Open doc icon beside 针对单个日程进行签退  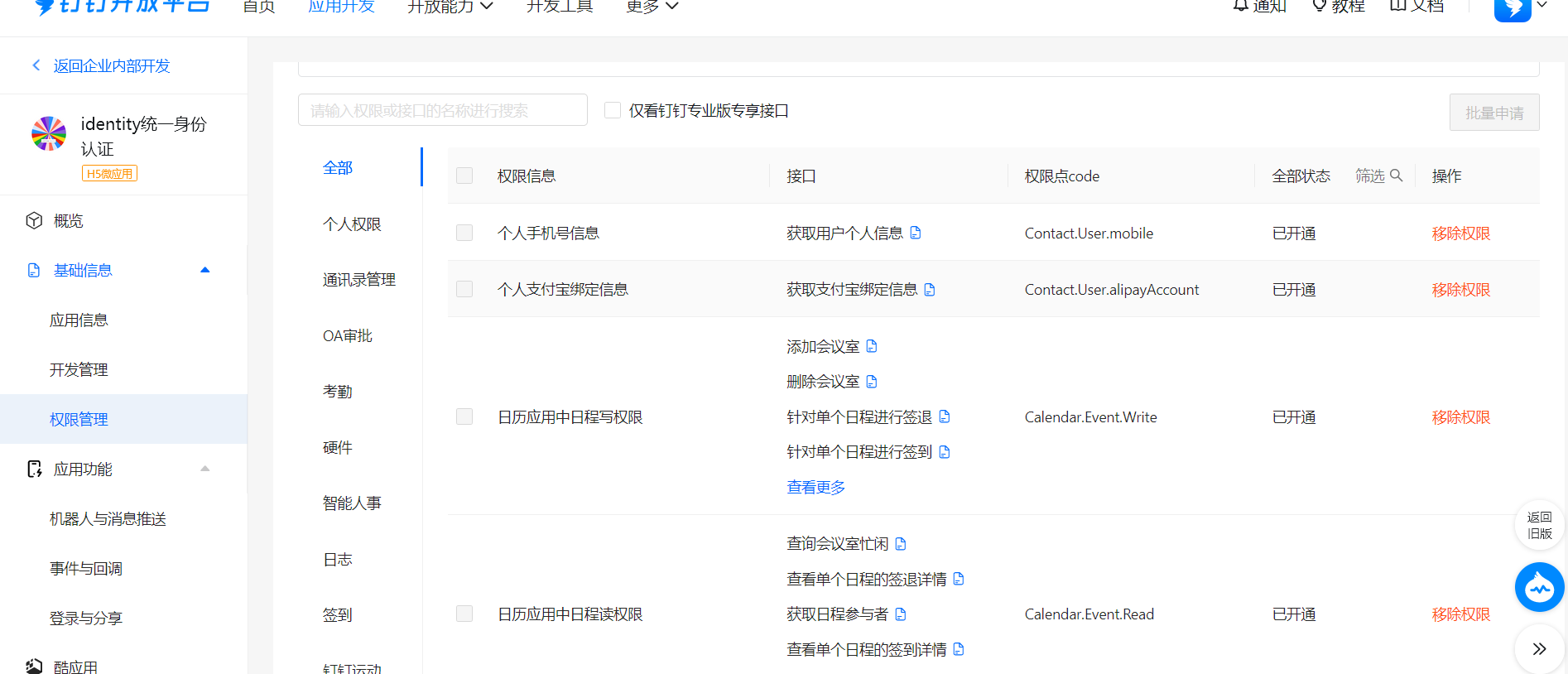pos(945,416)
